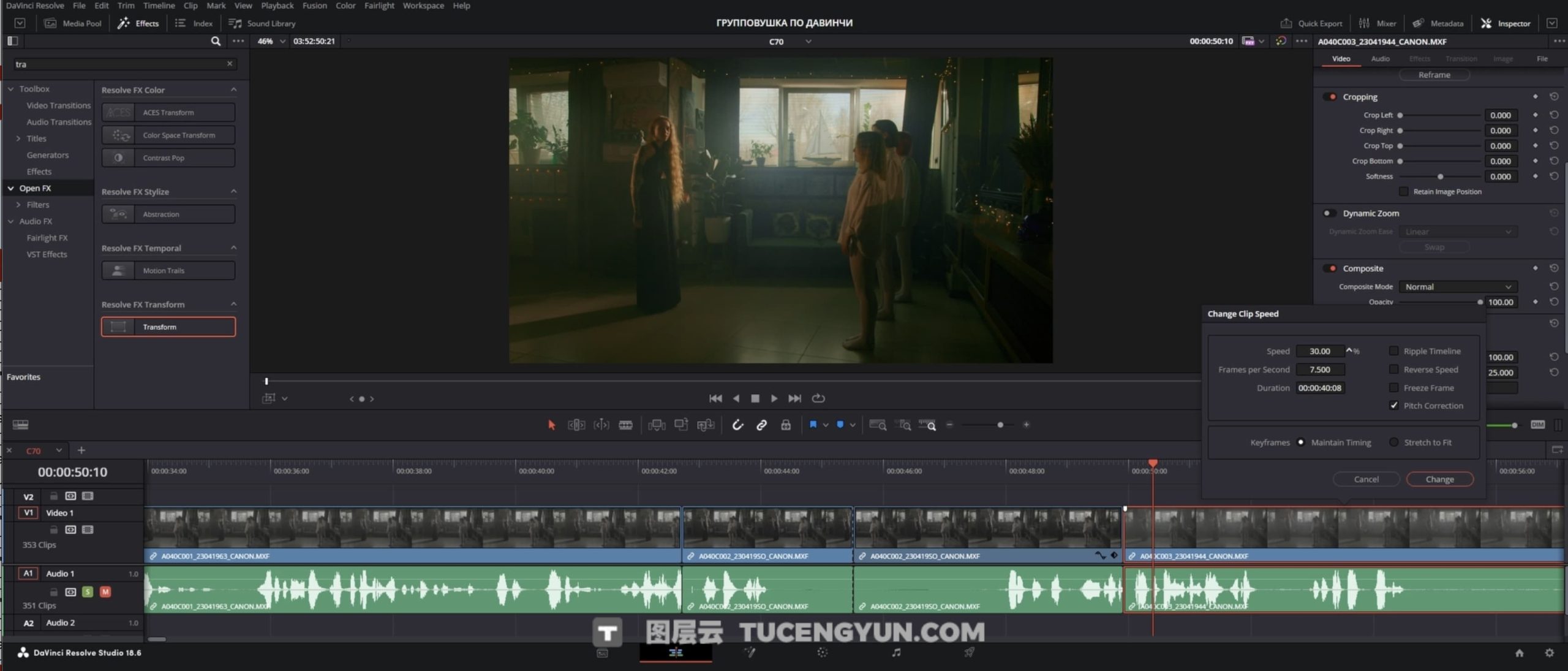
Task: Enable the Ripple Timeline checkbox
Action: tap(1393, 351)
